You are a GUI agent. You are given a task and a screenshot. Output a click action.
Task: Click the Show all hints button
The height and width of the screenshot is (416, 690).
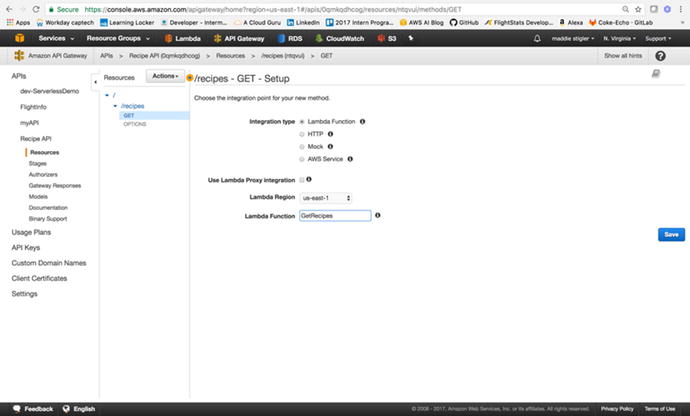click(623, 56)
